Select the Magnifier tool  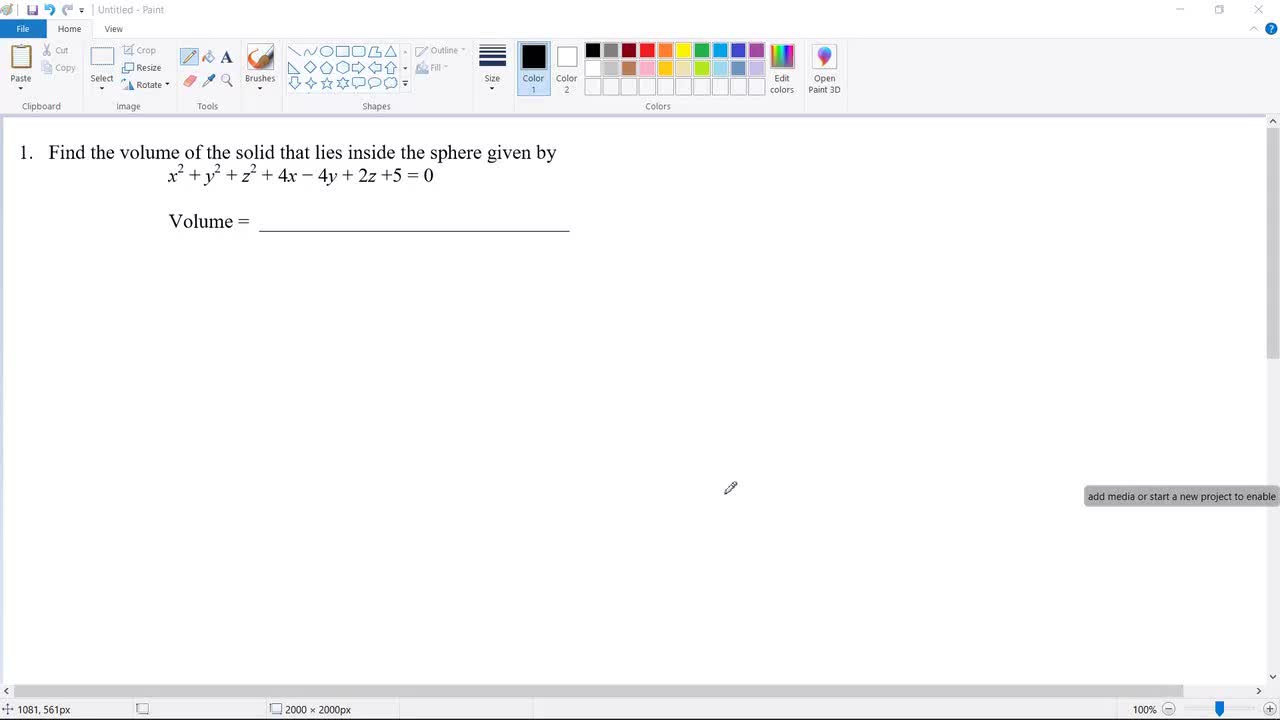click(227, 81)
